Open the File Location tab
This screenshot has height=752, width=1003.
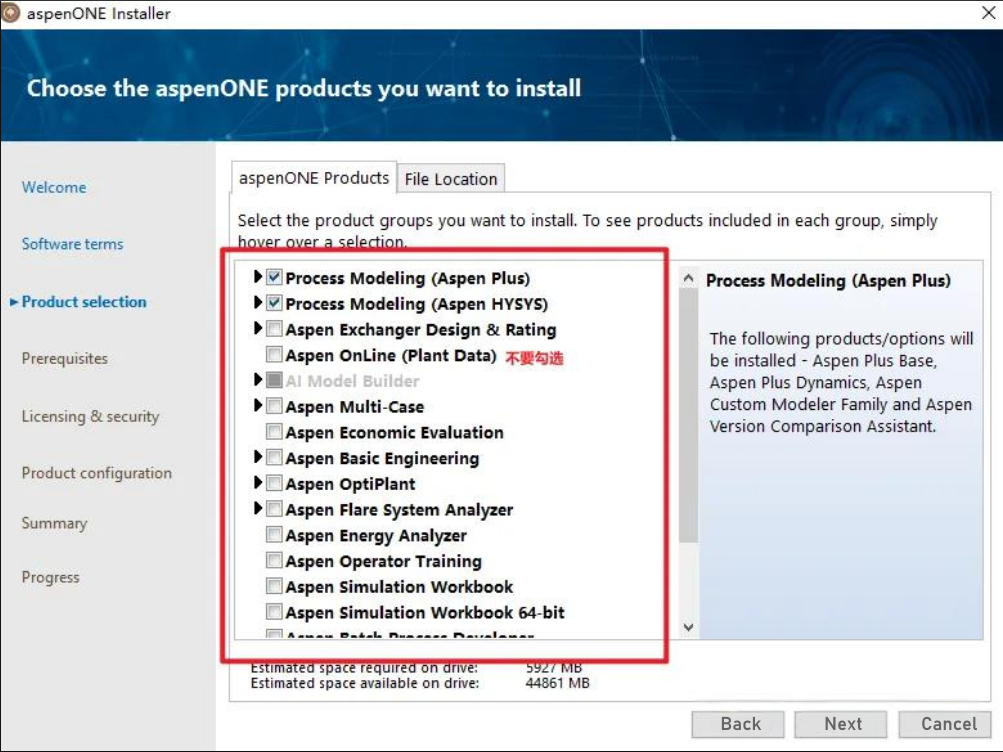(451, 179)
